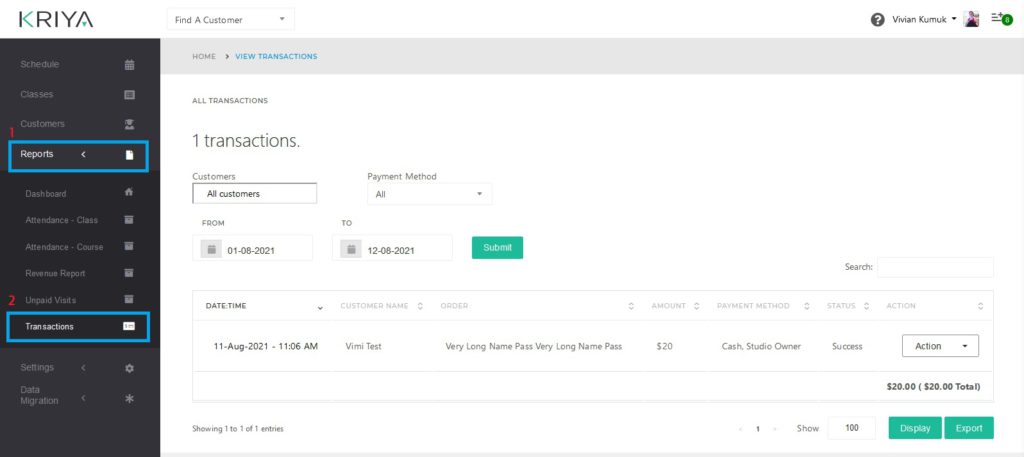Click the HOME breadcrumb link
Image resolution: width=1024 pixels, height=457 pixels.
point(204,57)
